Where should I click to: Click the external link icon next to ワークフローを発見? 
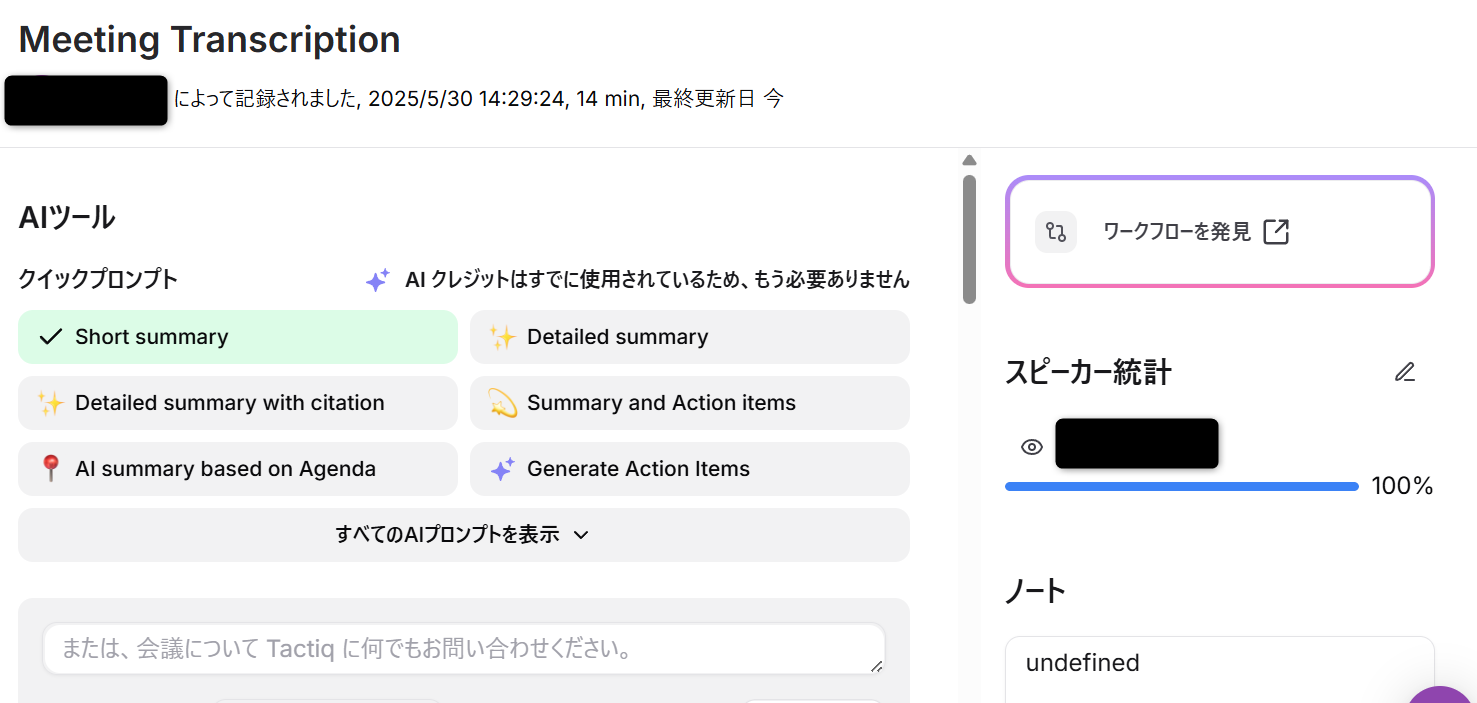click(1277, 231)
